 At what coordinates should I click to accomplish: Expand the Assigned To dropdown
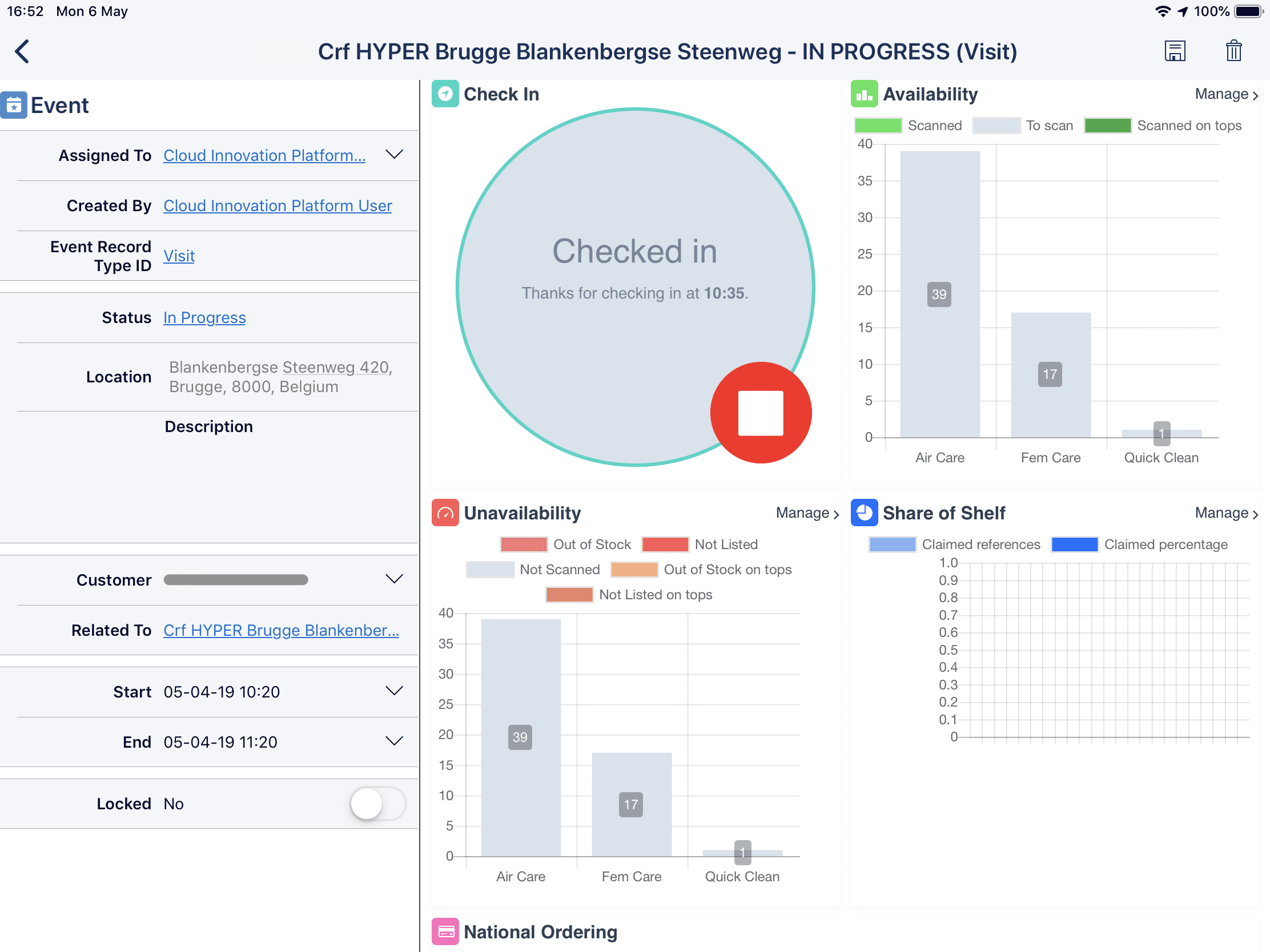pos(394,154)
